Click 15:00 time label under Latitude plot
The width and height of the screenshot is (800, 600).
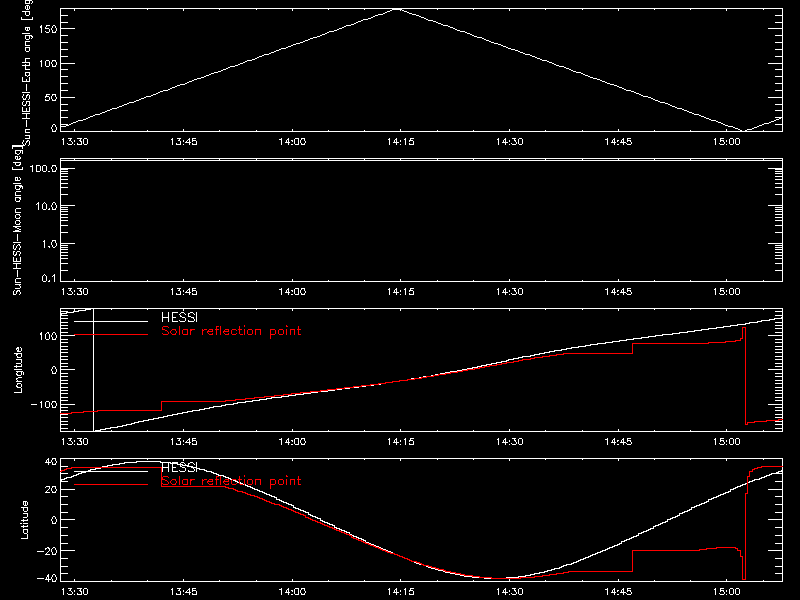pyautogui.click(x=727, y=592)
